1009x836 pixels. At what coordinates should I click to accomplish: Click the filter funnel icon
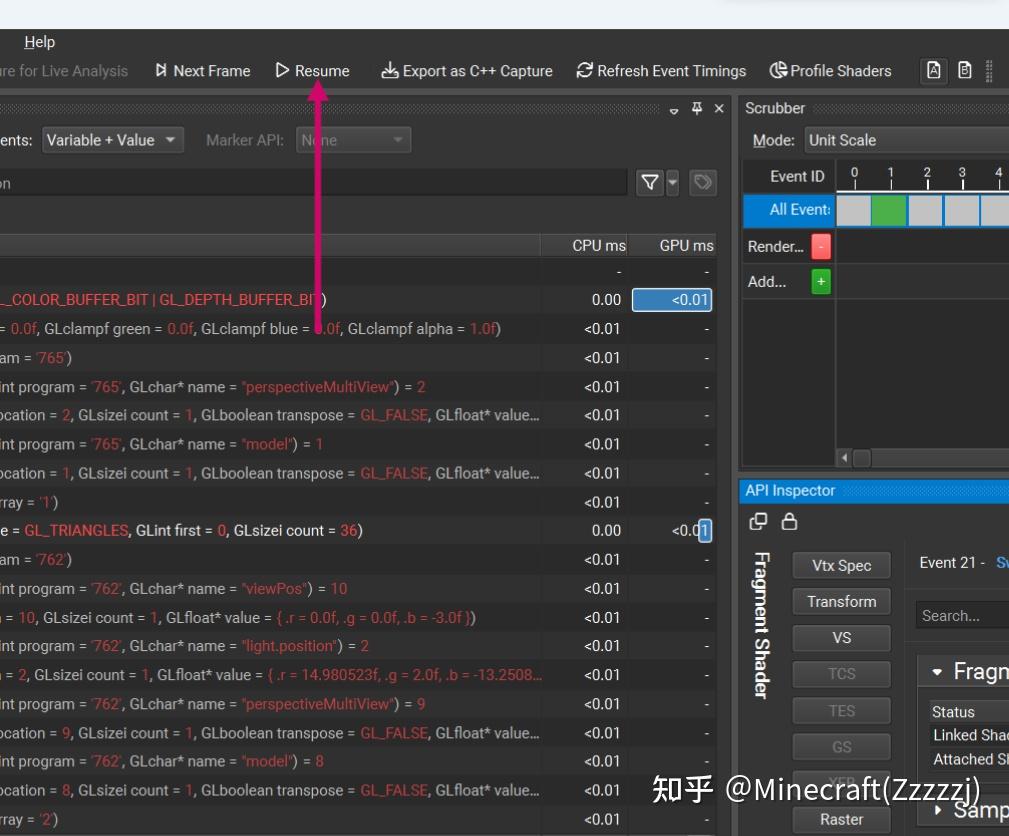click(650, 182)
